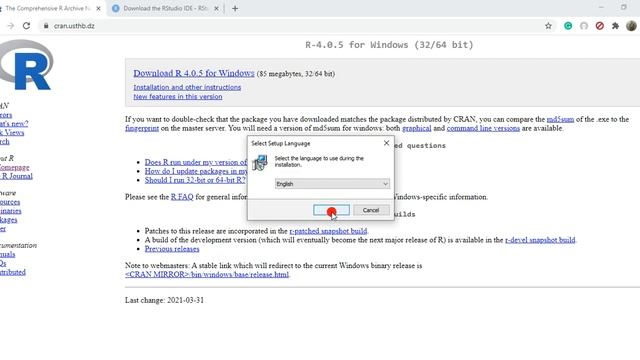Reload the page with refresh icon

[27, 26]
